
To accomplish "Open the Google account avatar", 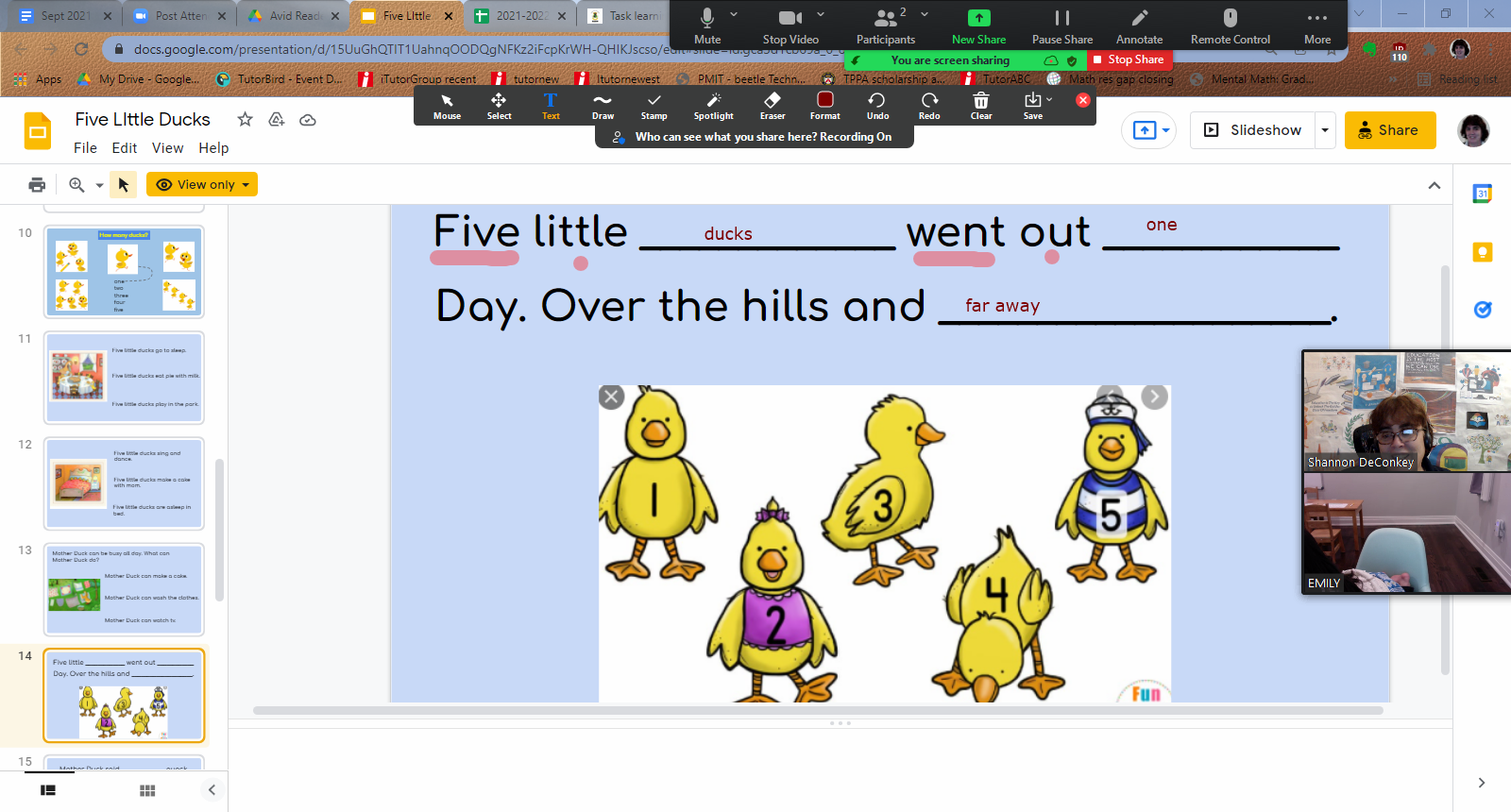I will pos(1473,131).
